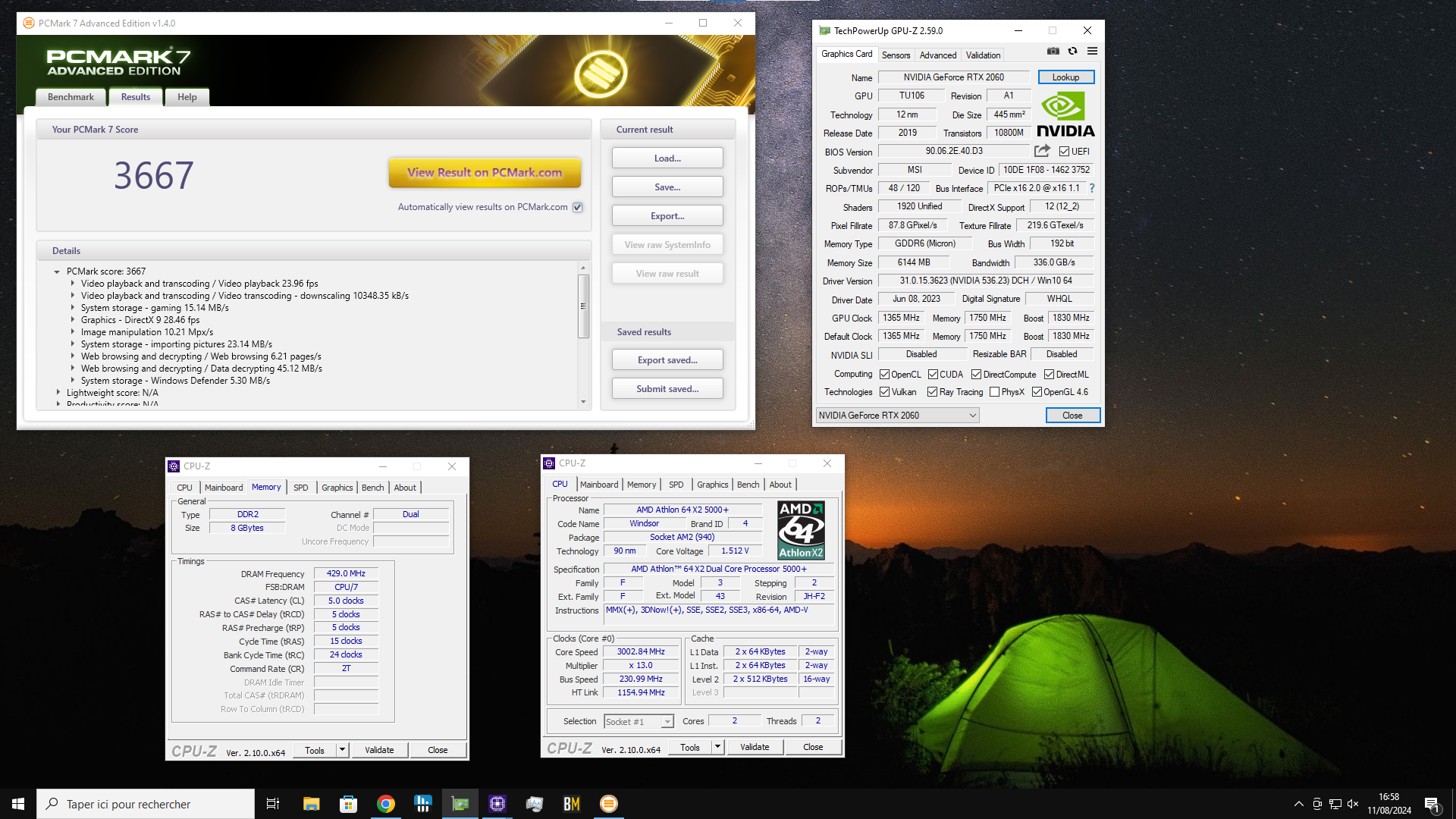Open the BM benchmark app in taskbar
1456x819 pixels.
[x=571, y=804]
